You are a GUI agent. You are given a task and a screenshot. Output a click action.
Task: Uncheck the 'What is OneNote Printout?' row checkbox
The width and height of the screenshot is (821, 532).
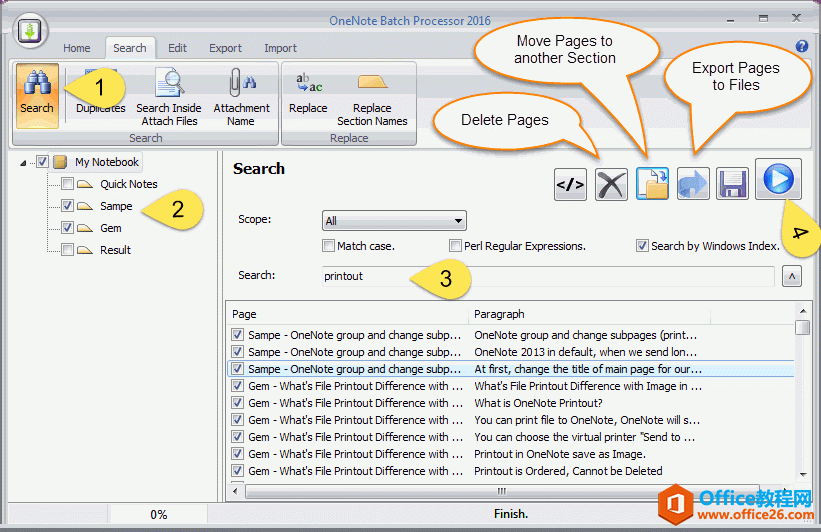[x=237, y=403]
